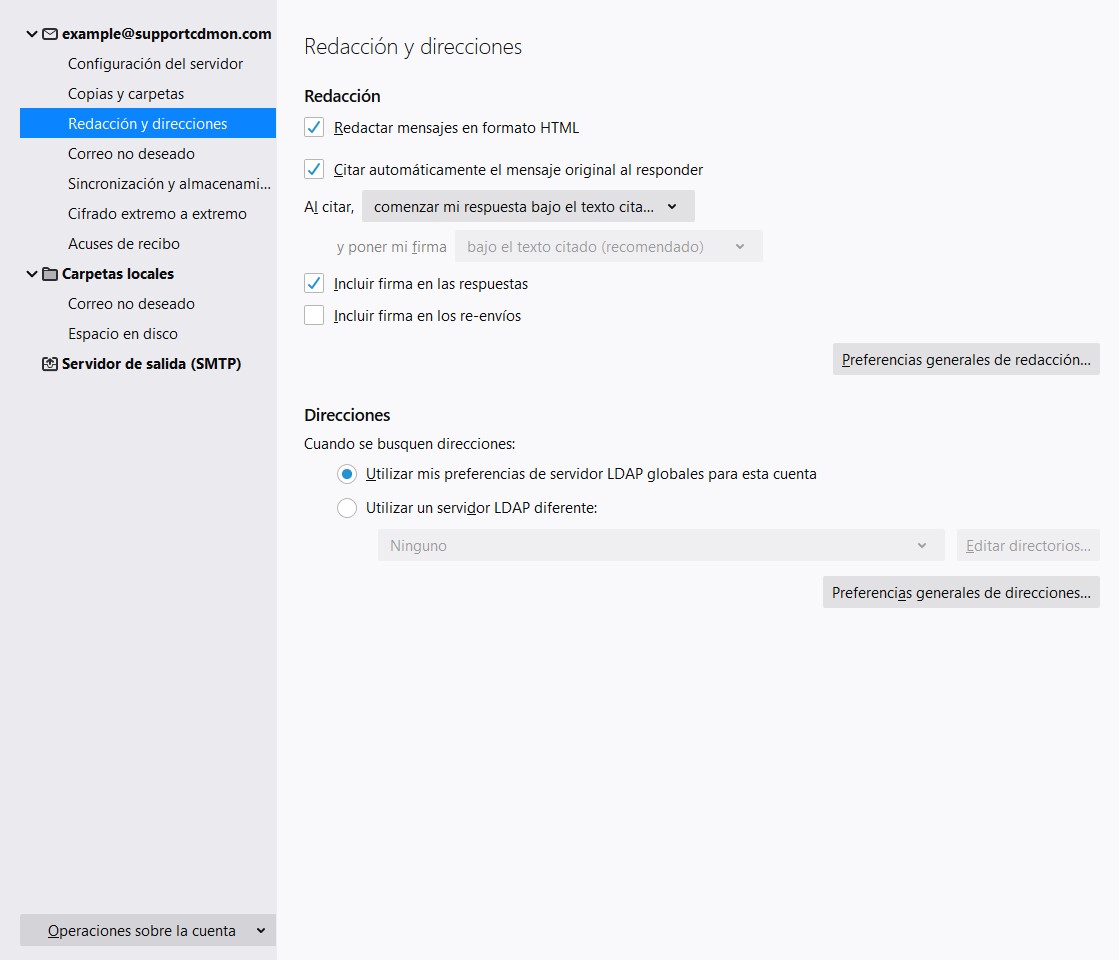The width and height of the screenshot is (1119, 960).
Task: Disable Citar automáticamente el mensaje original
Action: (x=314, y=170)
